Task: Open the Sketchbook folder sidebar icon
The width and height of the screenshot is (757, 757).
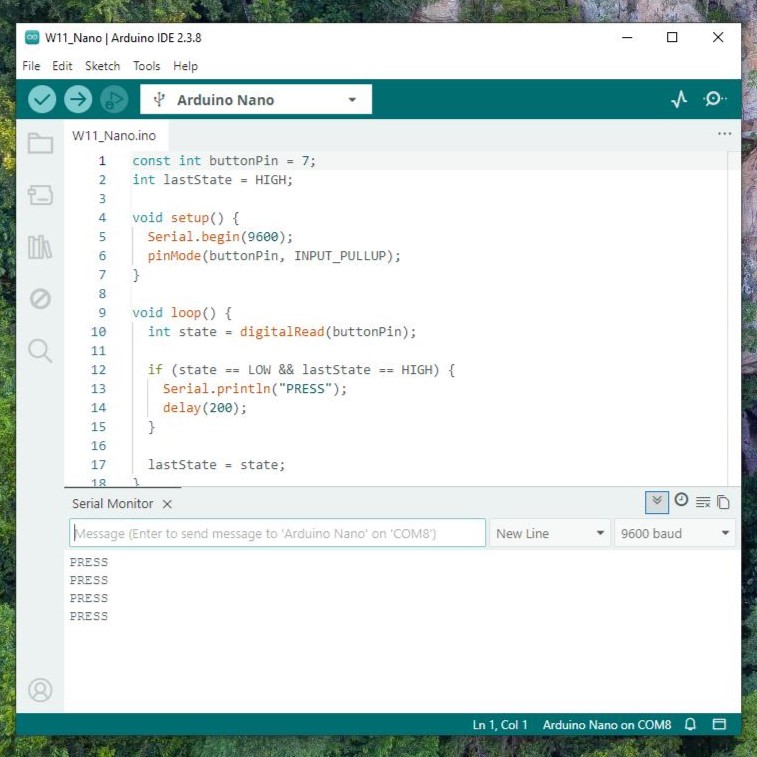Action: [40, 143]
